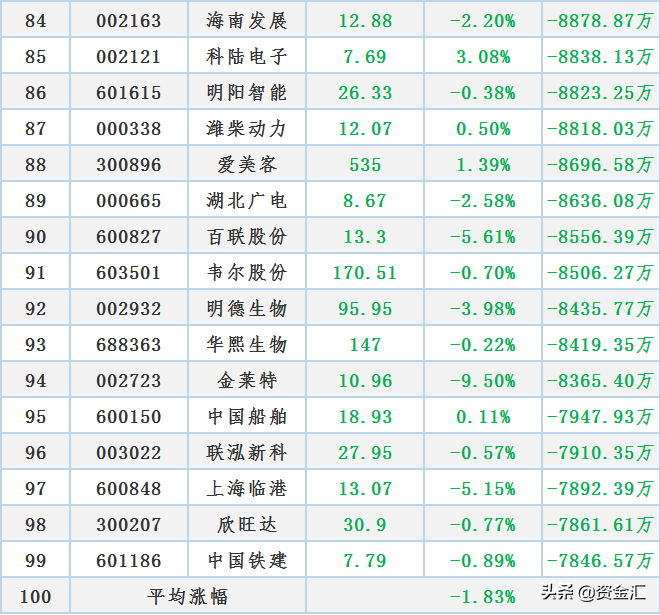Select the price 27.95
This screenshot has width=660, height=615.
click(365, 453)
